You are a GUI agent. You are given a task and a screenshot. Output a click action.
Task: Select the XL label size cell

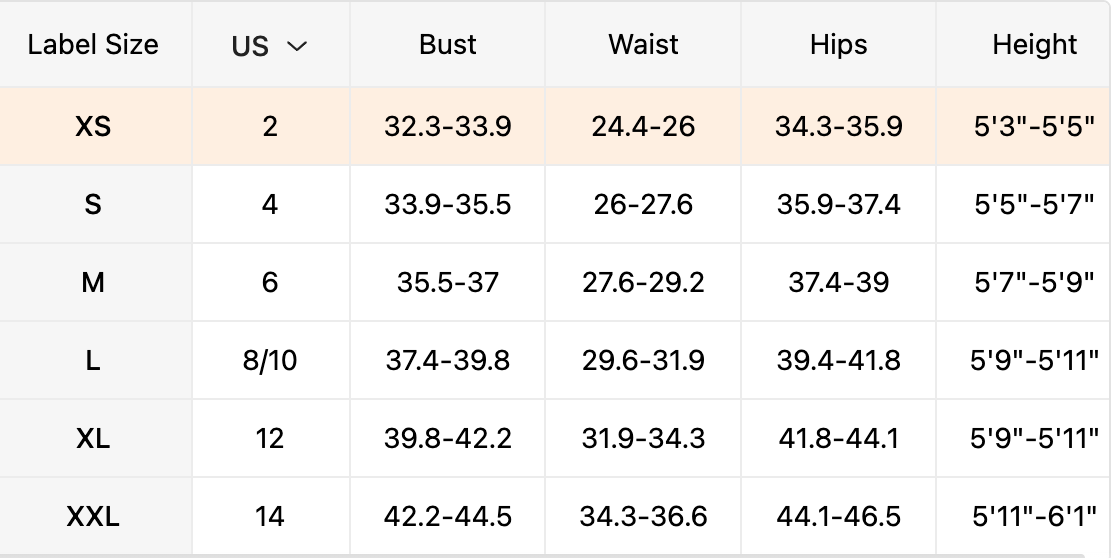click(95, 438)
